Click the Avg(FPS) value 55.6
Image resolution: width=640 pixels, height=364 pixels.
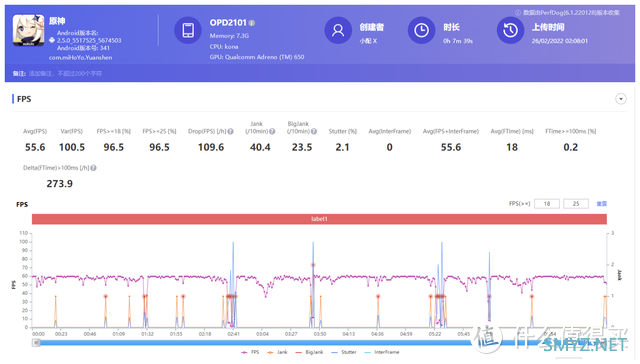coord(35,147)
